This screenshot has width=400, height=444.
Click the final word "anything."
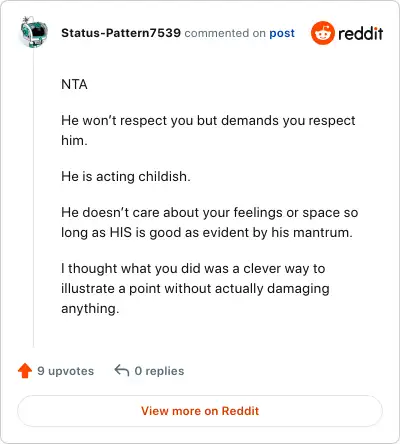pos(90,309)
